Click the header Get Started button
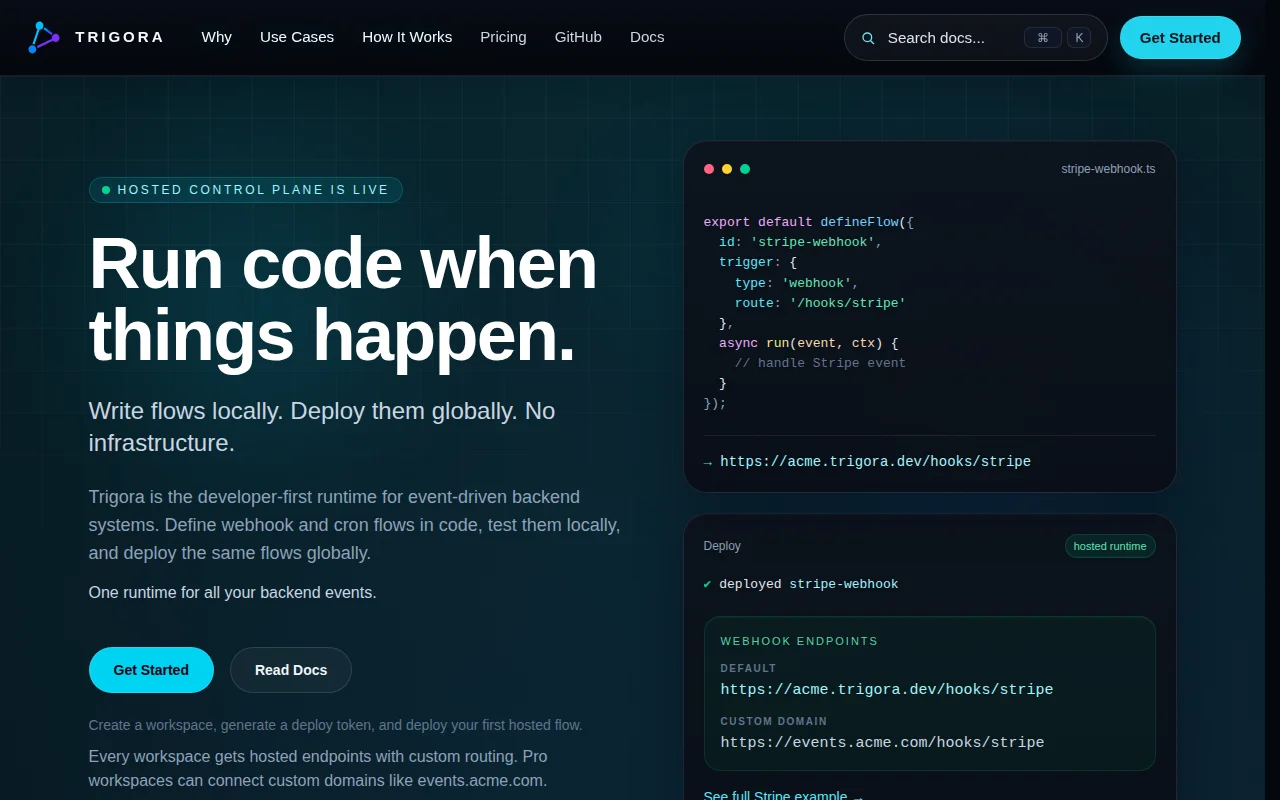 pyautogui.click(x=1180, y=37)
